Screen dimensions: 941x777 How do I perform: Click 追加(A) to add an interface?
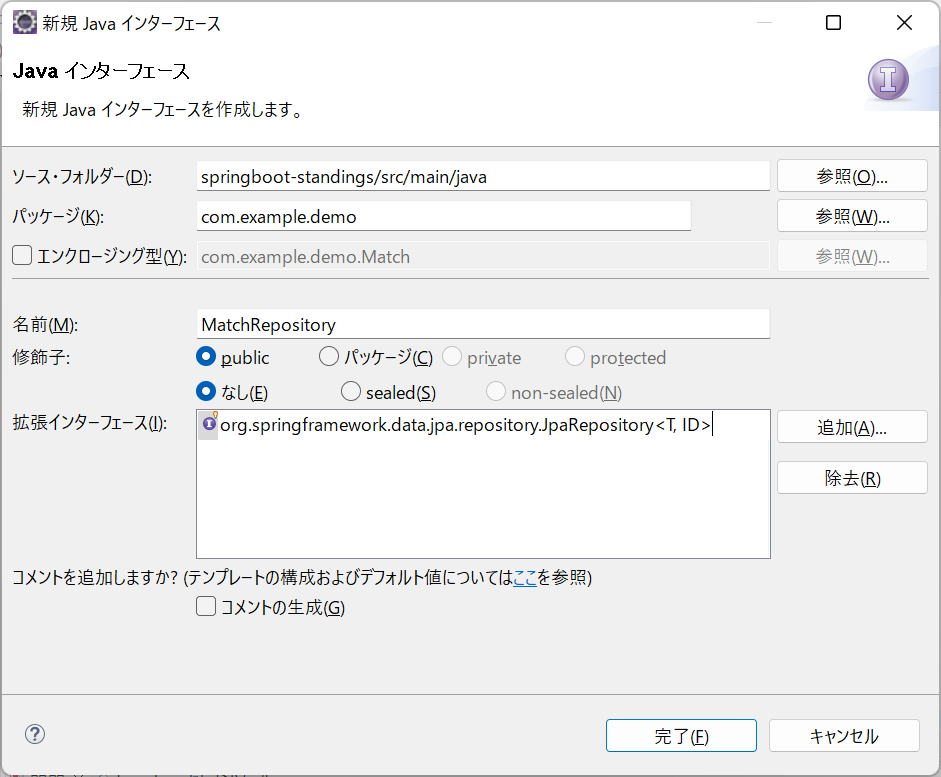(851, 427)
